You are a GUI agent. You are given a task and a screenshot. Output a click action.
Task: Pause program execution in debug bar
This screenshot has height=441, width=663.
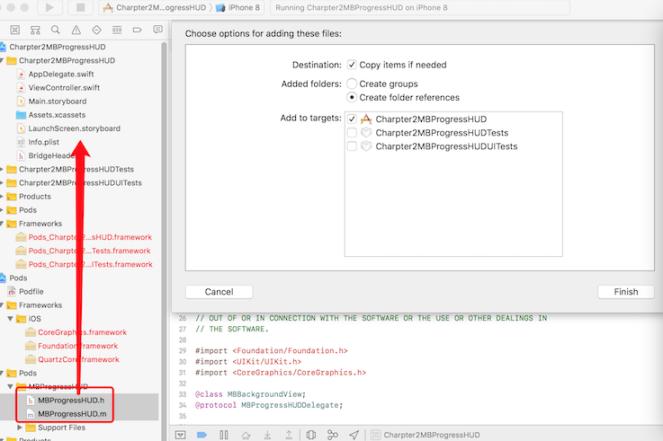(x=223, y=435)
